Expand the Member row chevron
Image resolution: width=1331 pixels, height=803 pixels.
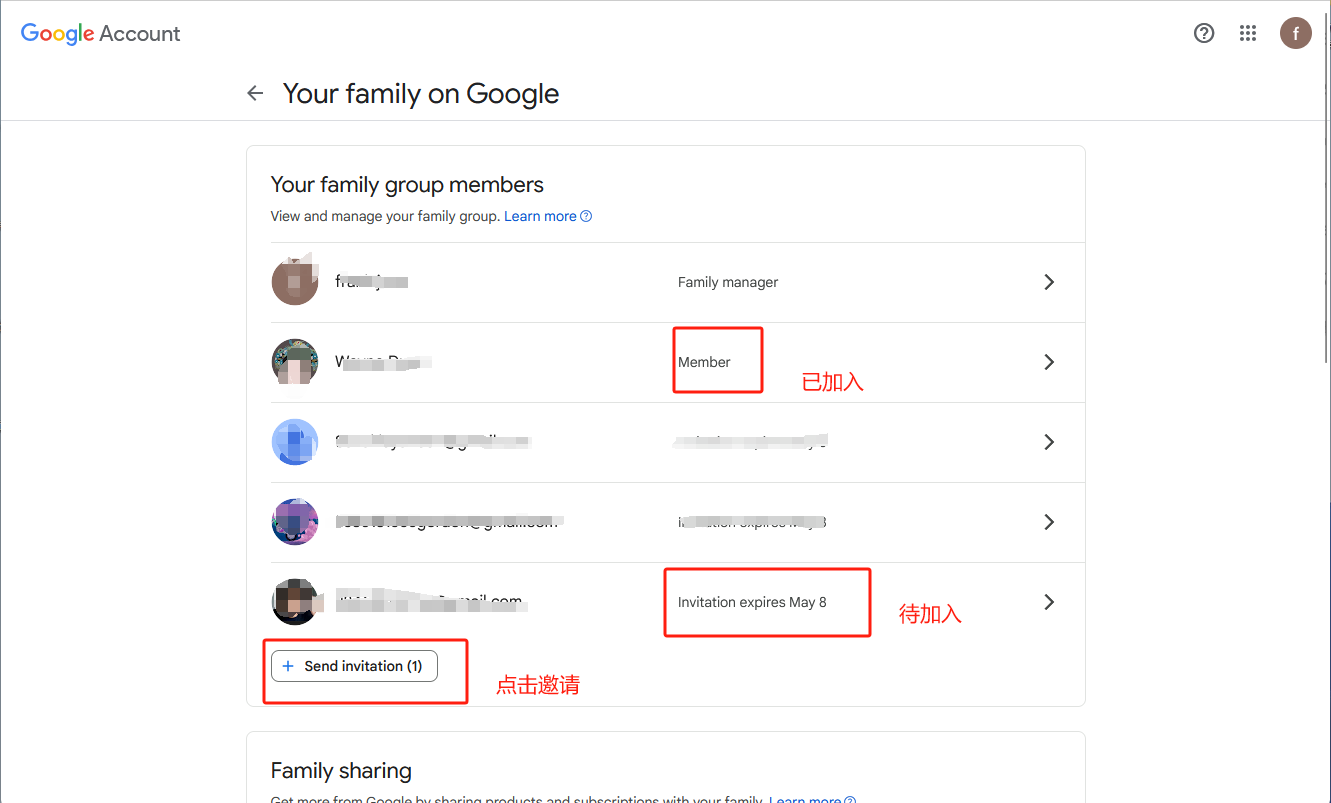tap(1049, 362)
